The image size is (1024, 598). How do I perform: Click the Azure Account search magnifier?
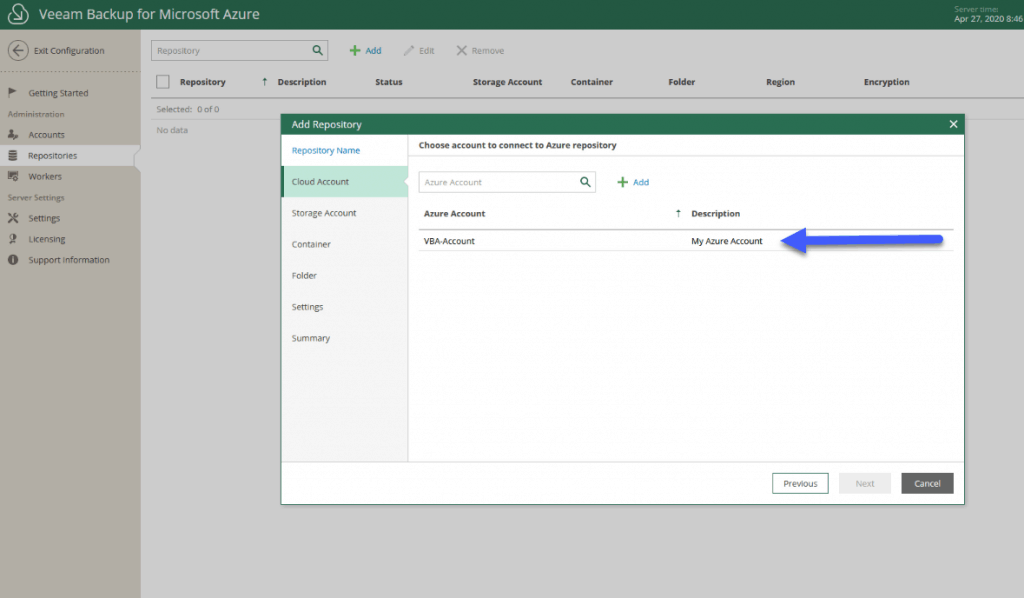click(x=585, y=182)
